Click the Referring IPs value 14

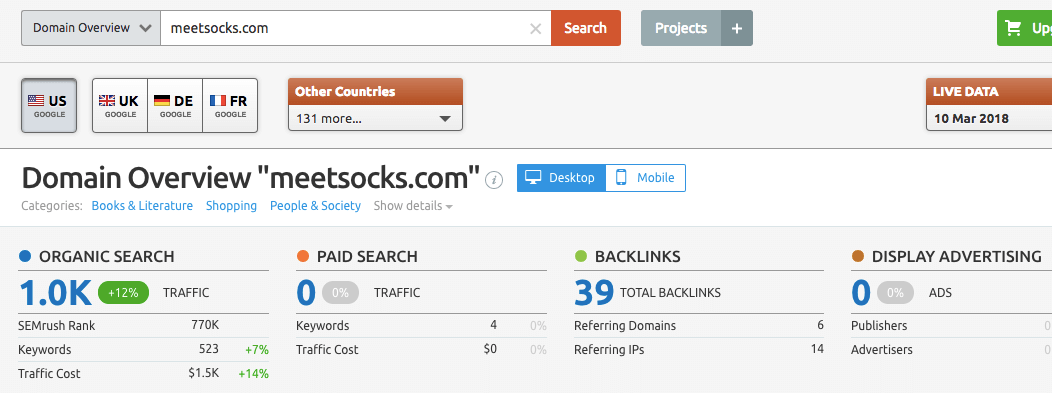(817, 349)
